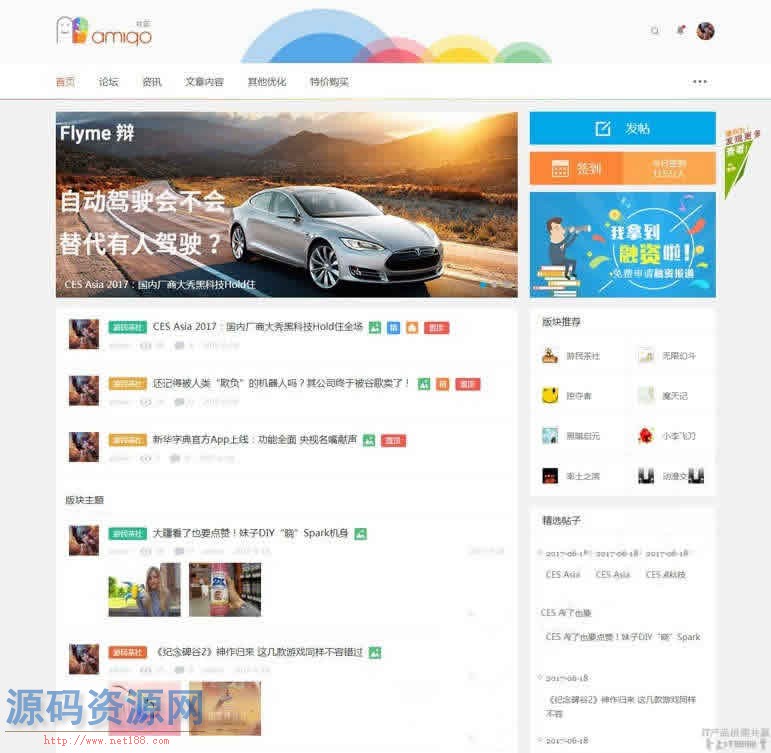Click the calendar icon on check-in button

click(560, 168)
